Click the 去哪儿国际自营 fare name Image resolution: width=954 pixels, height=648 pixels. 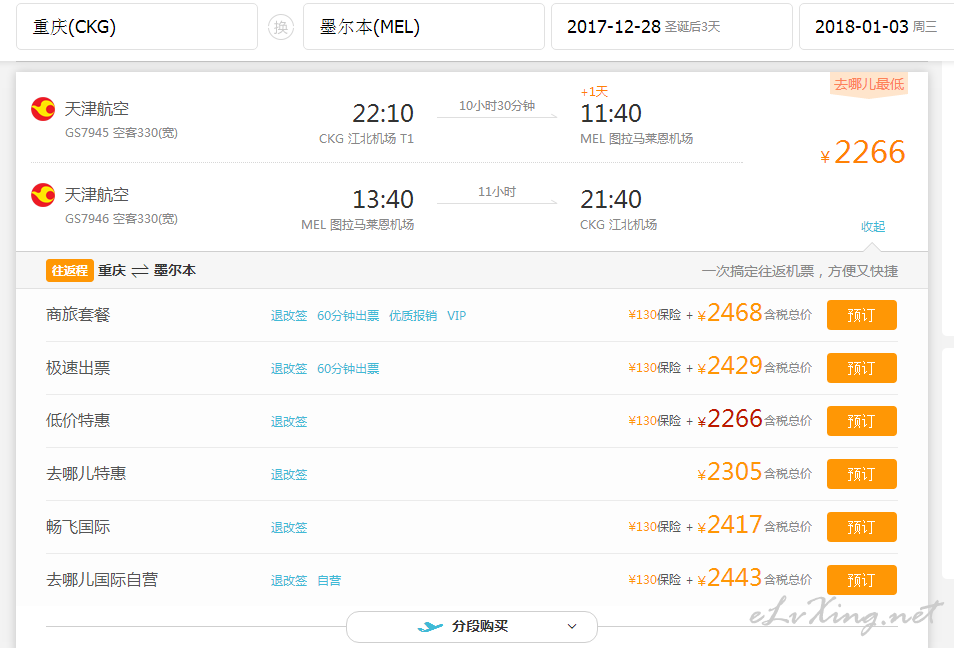click(x=102, y=579)
